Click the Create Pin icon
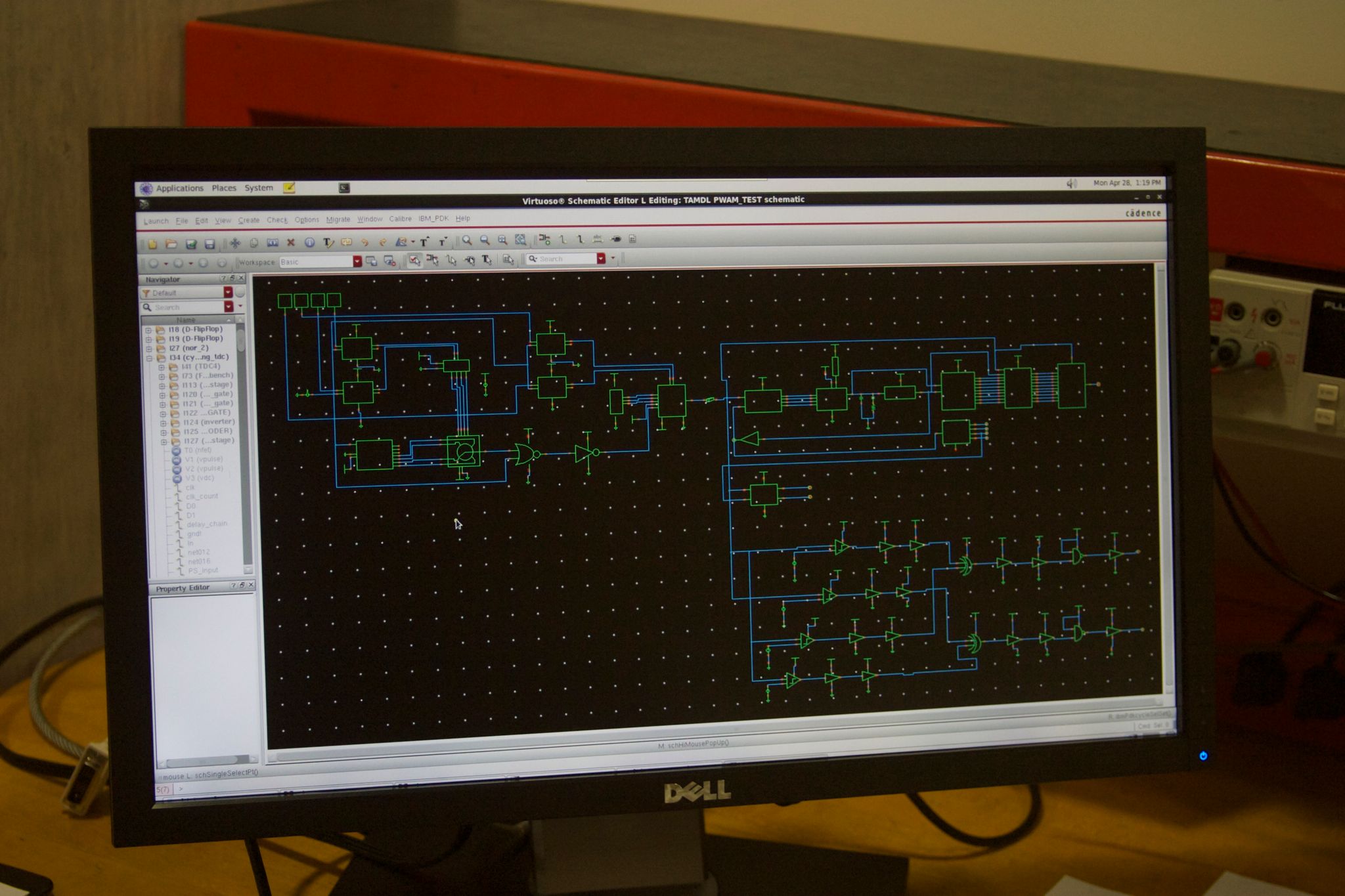 [616, 239]
